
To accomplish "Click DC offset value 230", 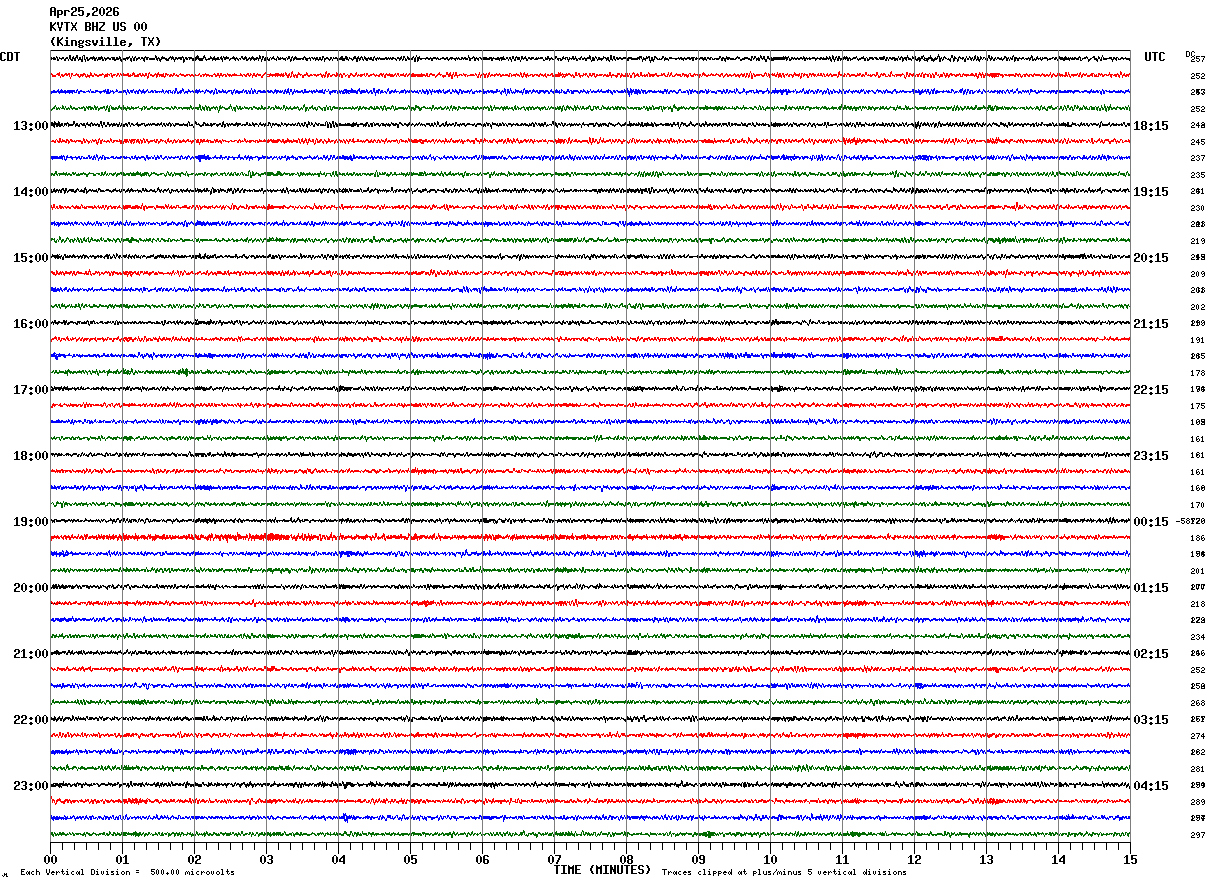I will click(1197, 208).
